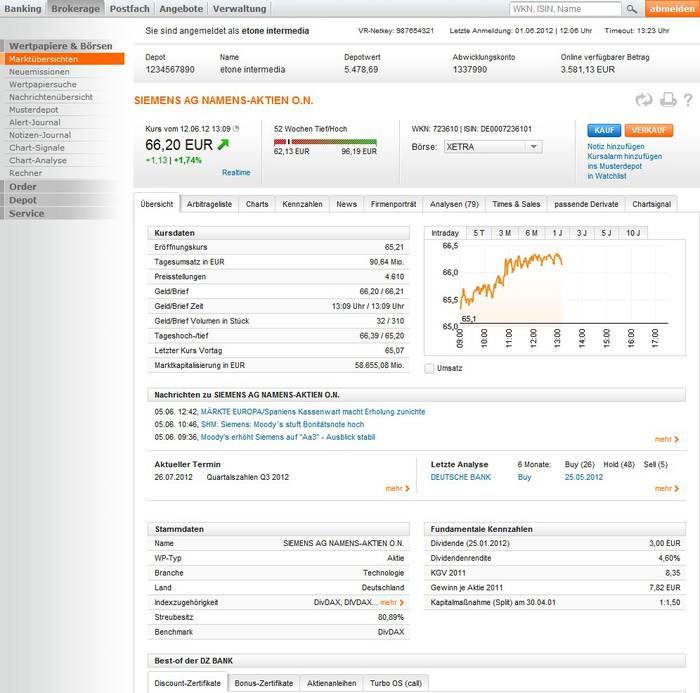The image size is (700, 693).
Task: Open the Postfach top menu
Action: click(x=129, y=8)
